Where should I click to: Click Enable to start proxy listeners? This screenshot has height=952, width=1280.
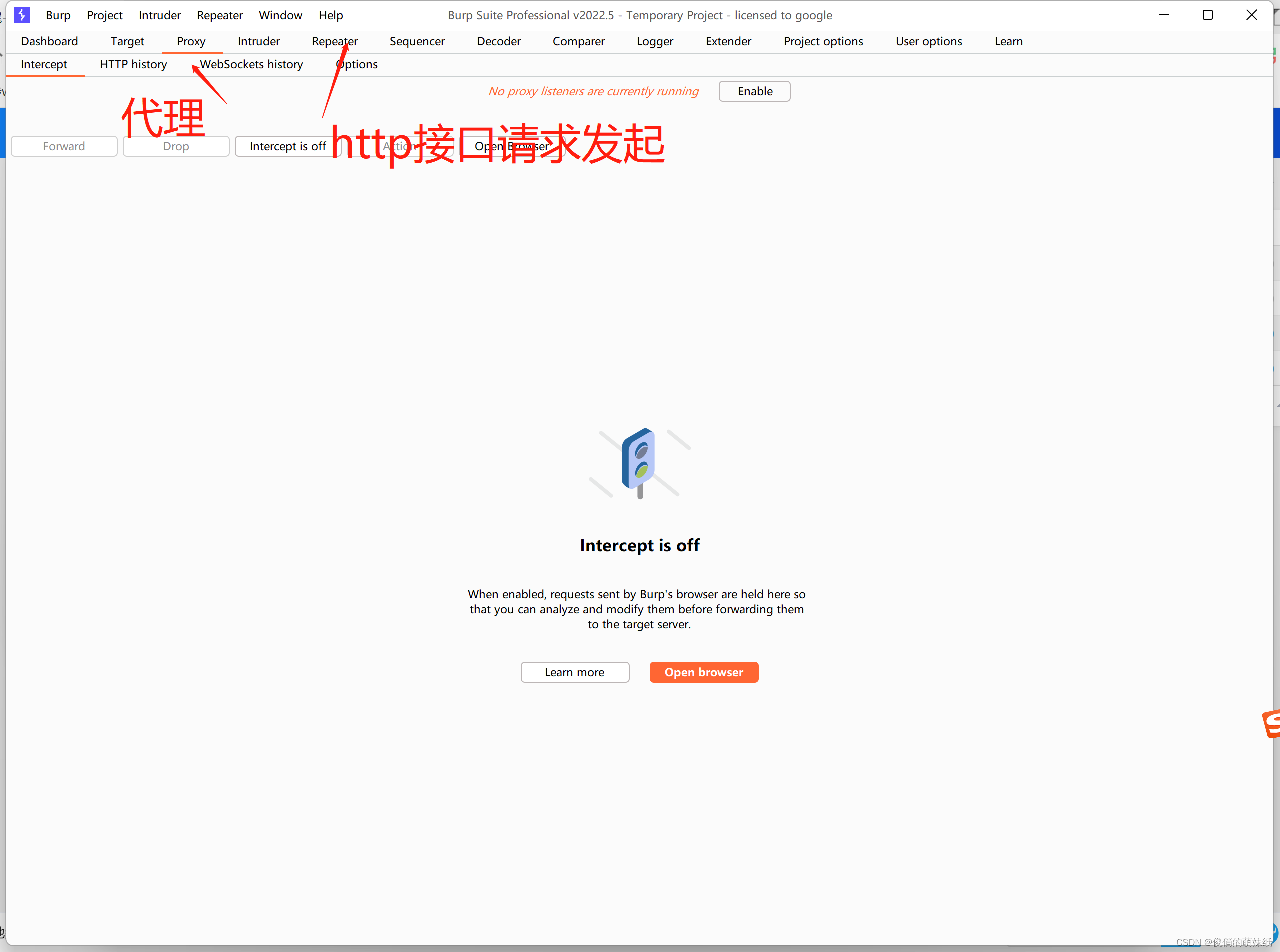(x=754, y=91)
